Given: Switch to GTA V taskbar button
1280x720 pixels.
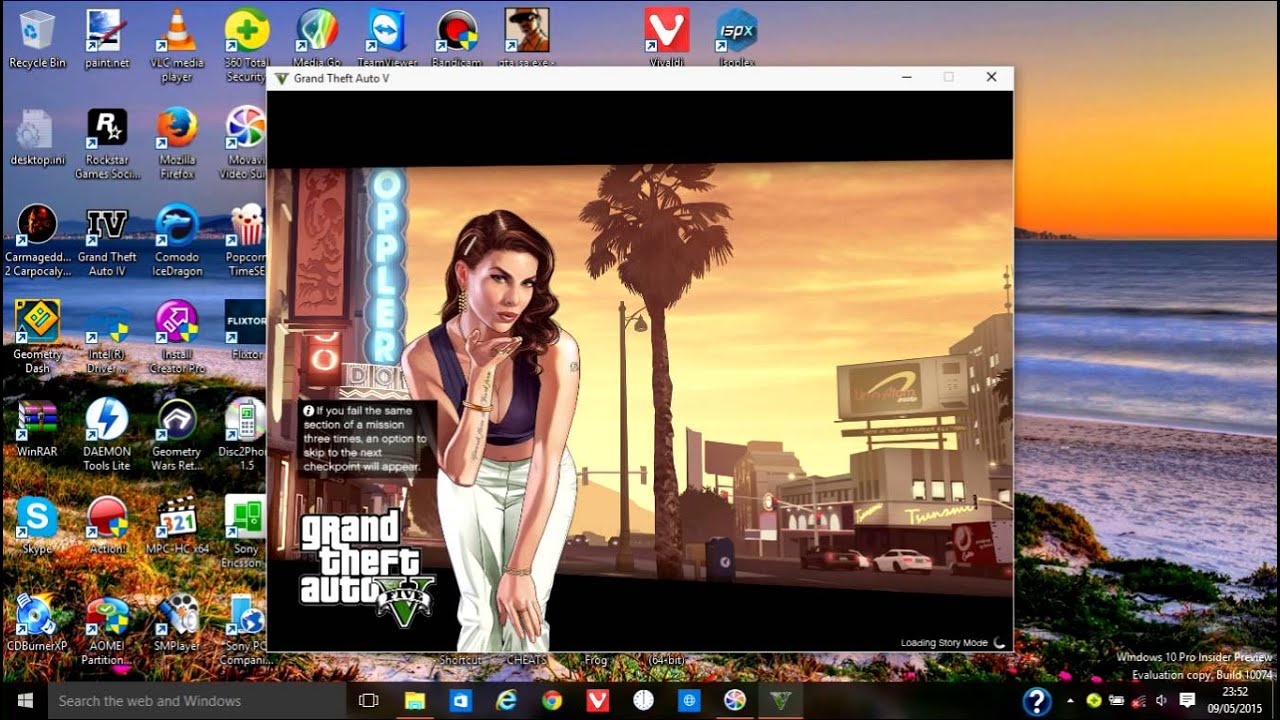Looking at the screenshot, I should (781, 700).
